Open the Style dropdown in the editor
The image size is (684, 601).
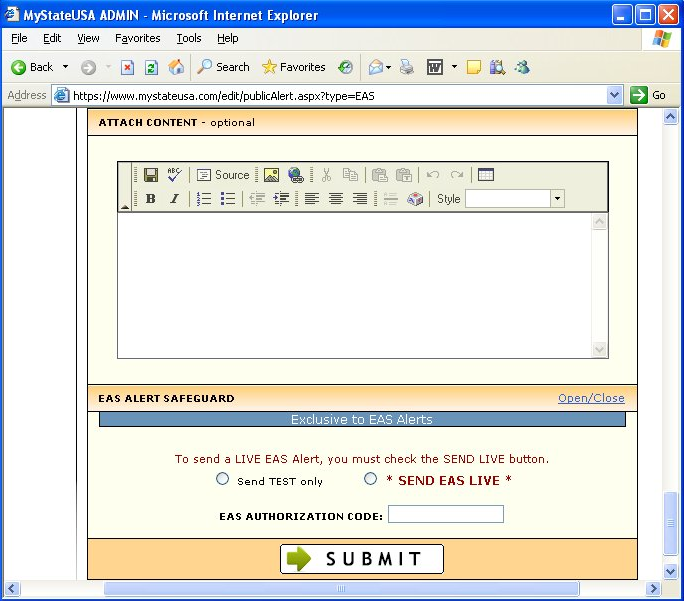557,199
